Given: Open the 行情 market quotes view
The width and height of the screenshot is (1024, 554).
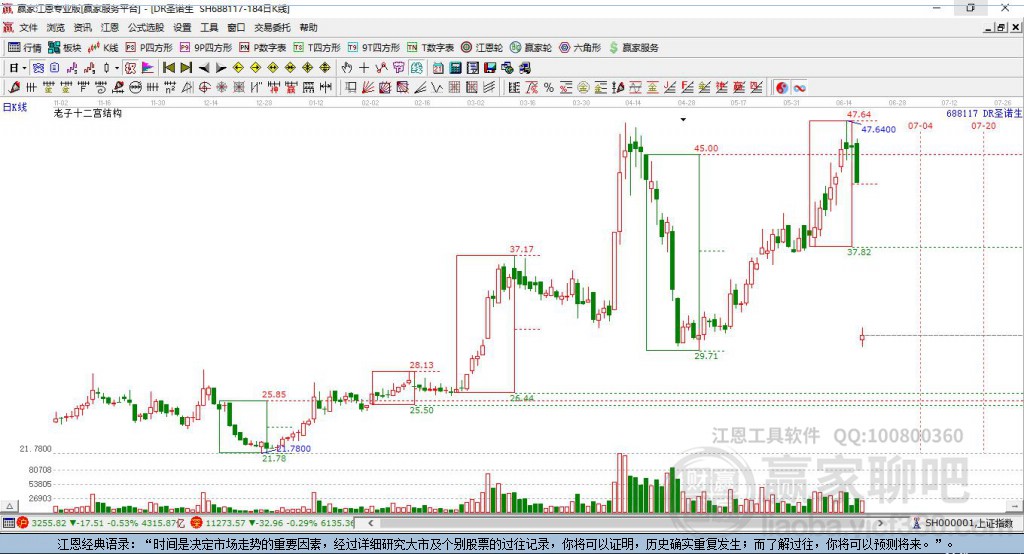Looking at the screenshot, I should click(x=25, y=48).
